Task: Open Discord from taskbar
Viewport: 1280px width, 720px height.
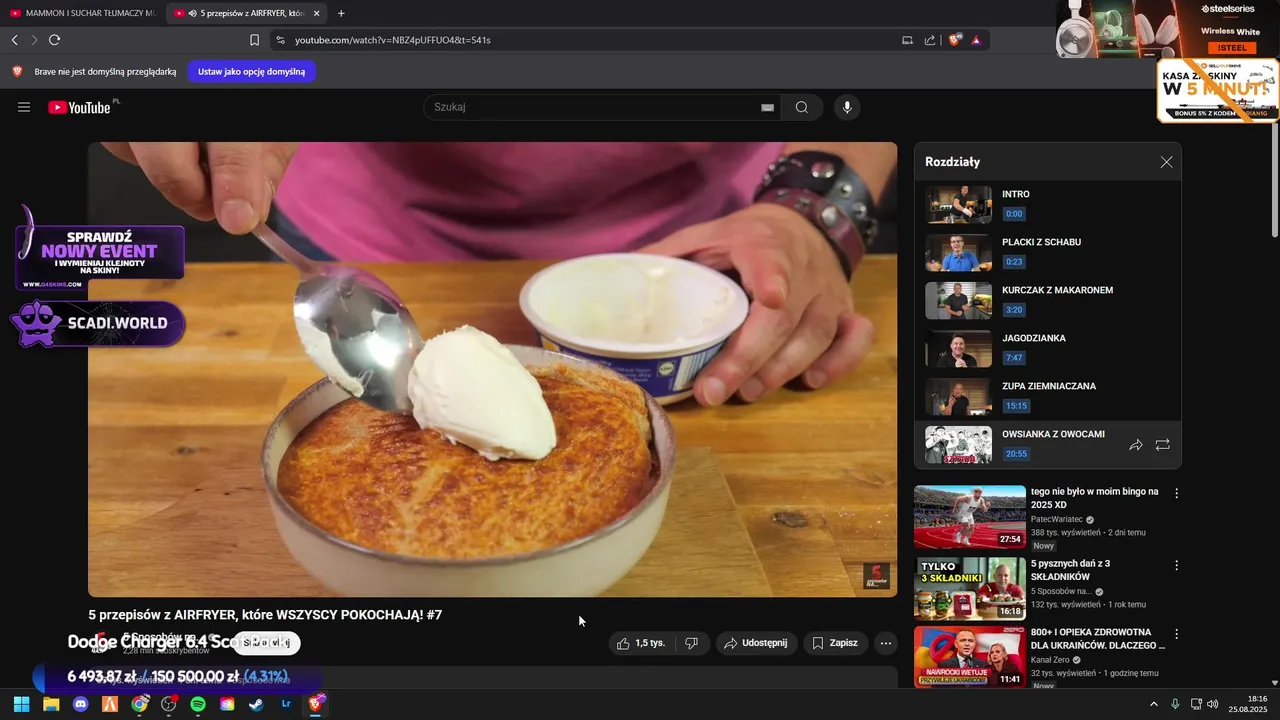Action: tap(80, 704)
